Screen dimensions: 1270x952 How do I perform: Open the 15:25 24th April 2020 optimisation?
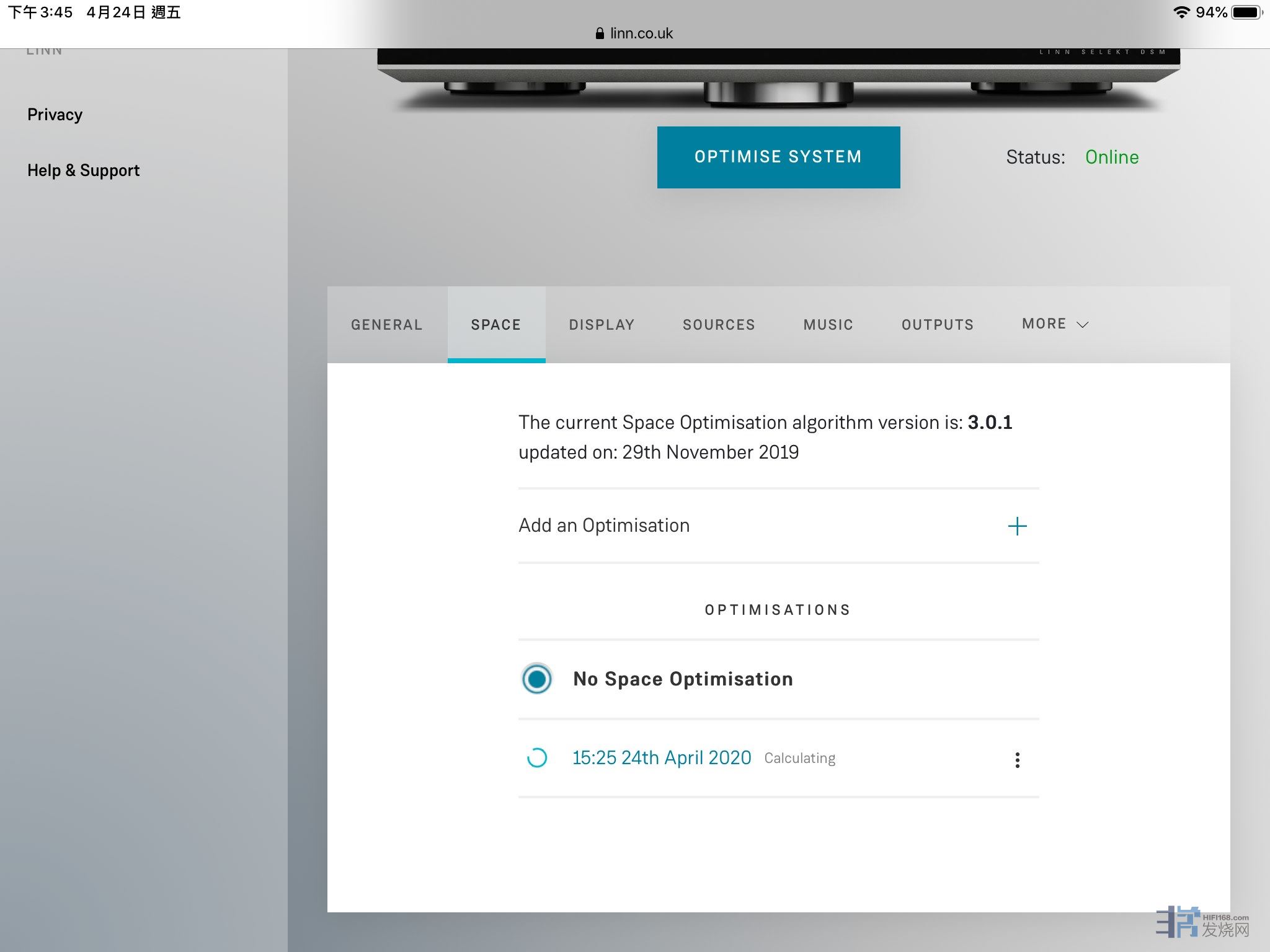point(661,758)
